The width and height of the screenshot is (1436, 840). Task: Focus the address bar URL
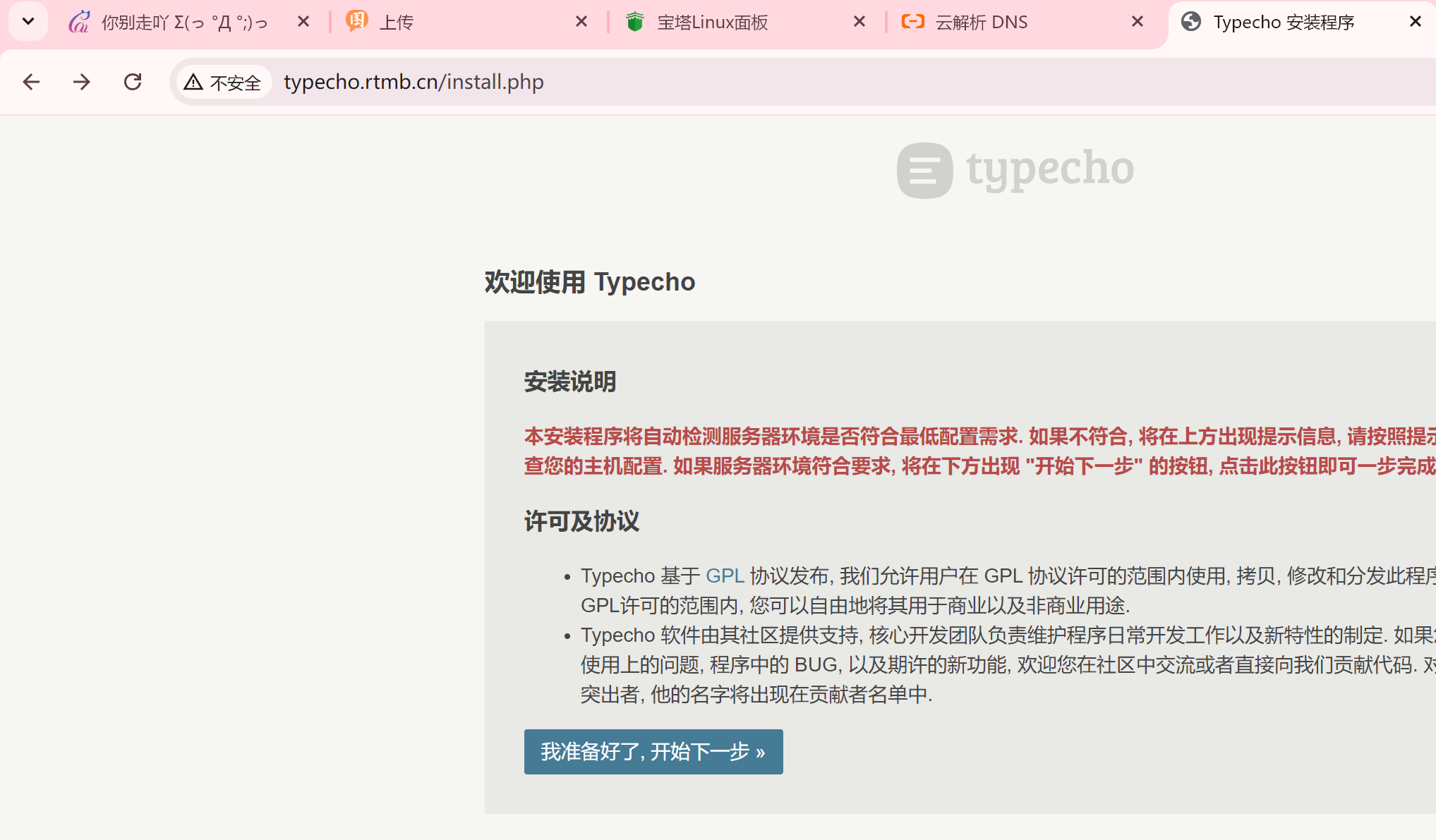[414, 82]
